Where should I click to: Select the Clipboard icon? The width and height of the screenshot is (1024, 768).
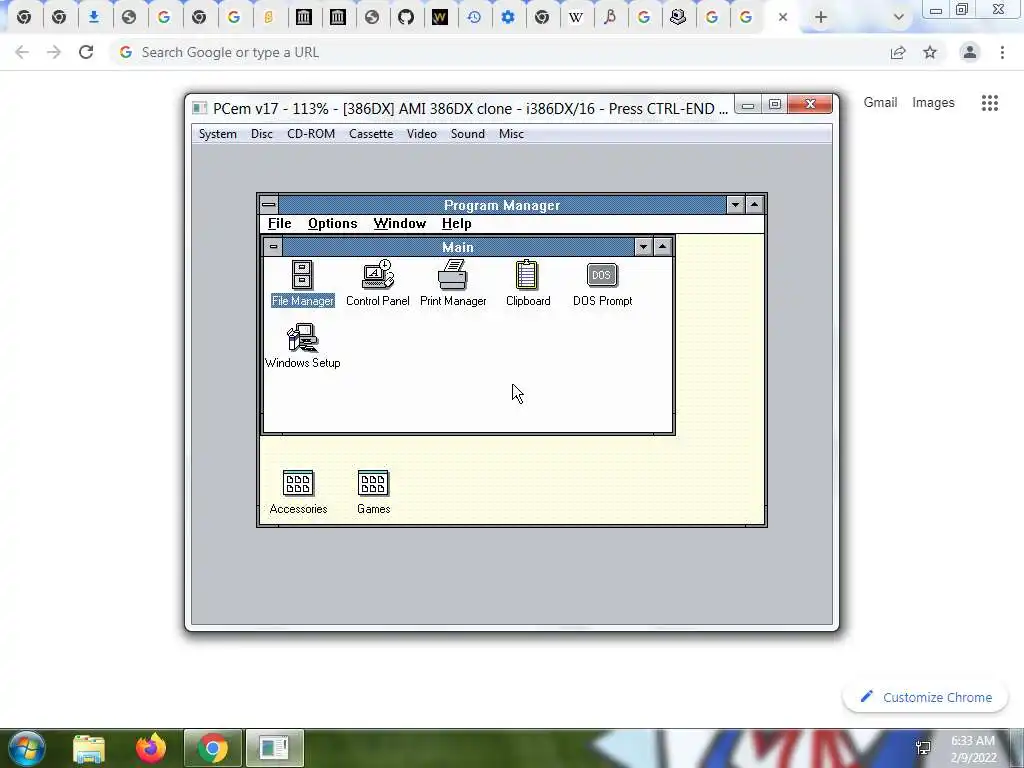pos(528,283)
